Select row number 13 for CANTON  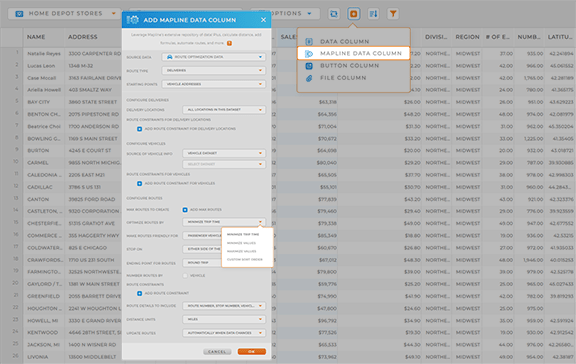(16, 198)
